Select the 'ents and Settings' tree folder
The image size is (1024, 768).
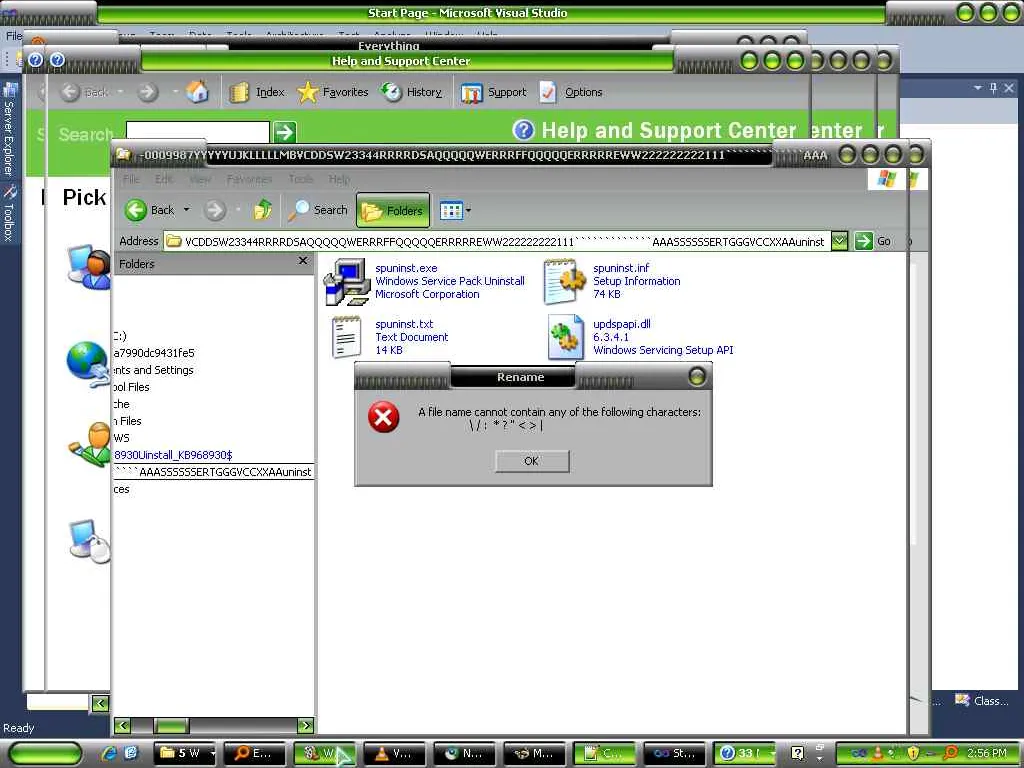[x=153, y=370]
